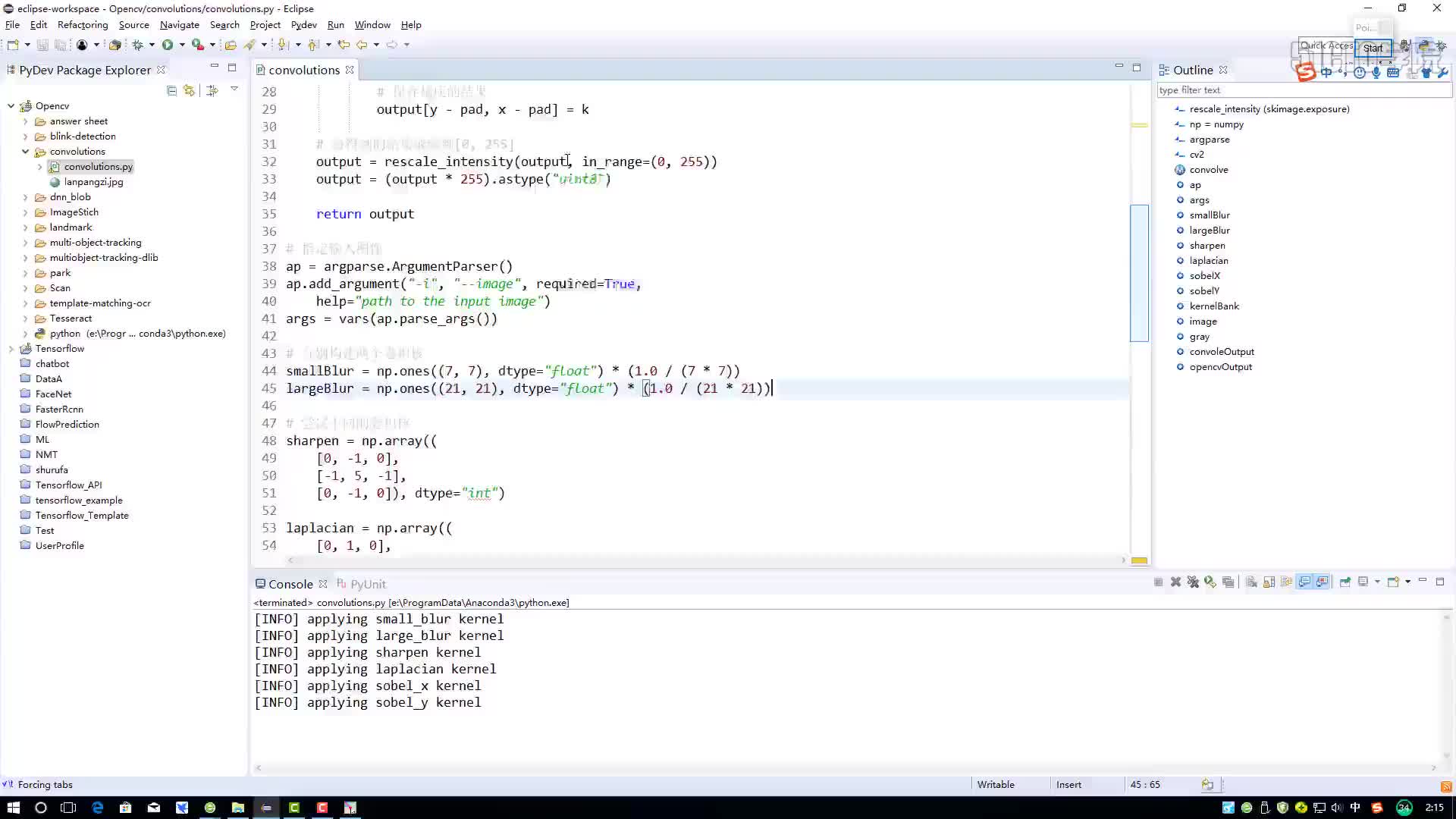Go to Last Edit Location icon
The height and width of the screenshot is (819, 1456).
pos(344,45)
